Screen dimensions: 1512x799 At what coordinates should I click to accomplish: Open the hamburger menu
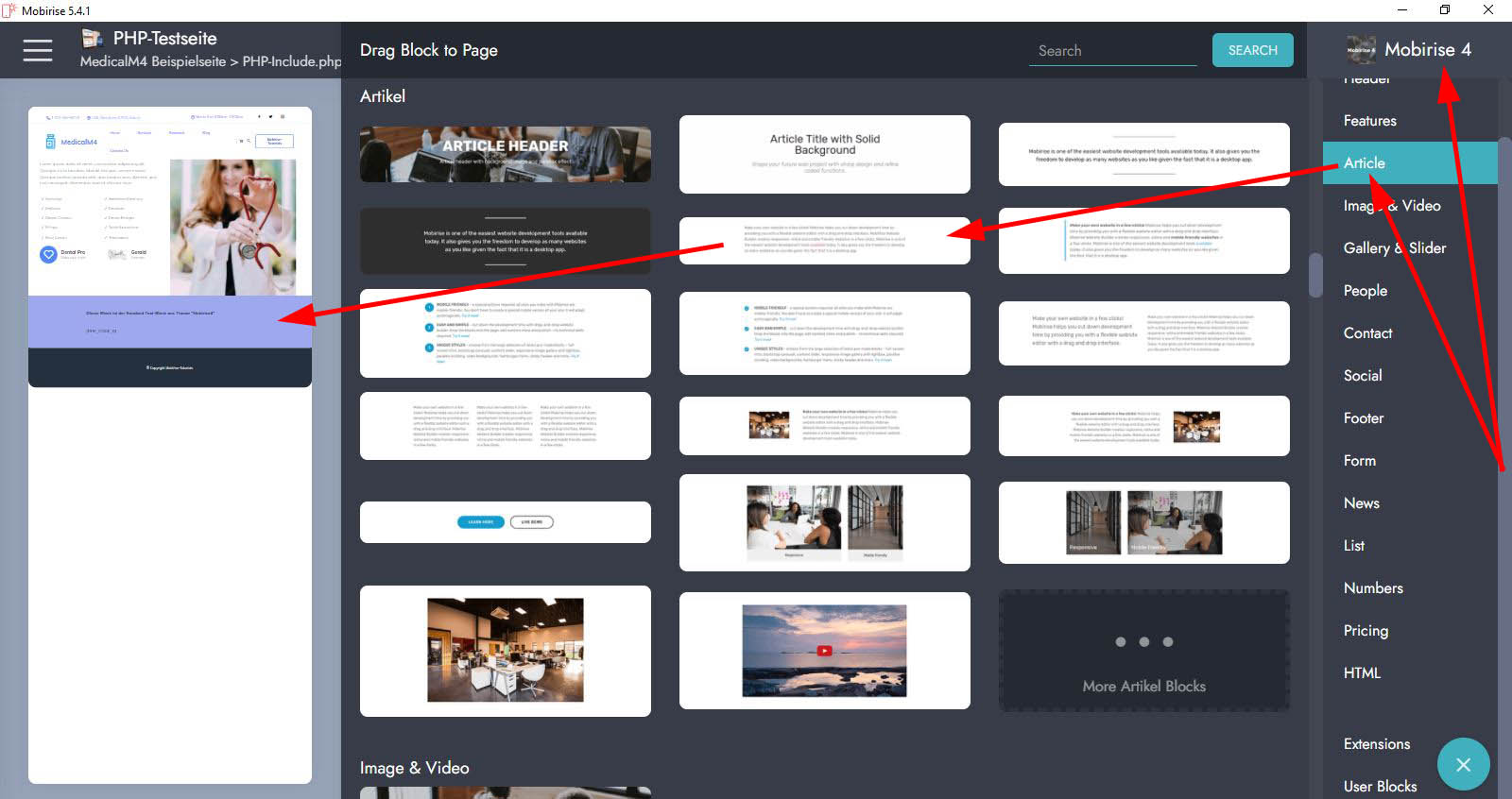tap(38, 50)
